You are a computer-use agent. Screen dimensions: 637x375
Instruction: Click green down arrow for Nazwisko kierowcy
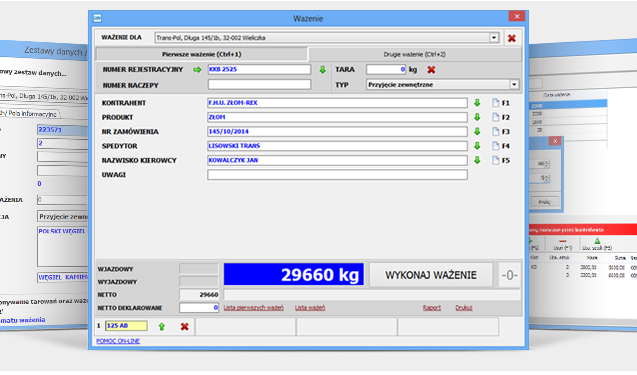(477, 160)
